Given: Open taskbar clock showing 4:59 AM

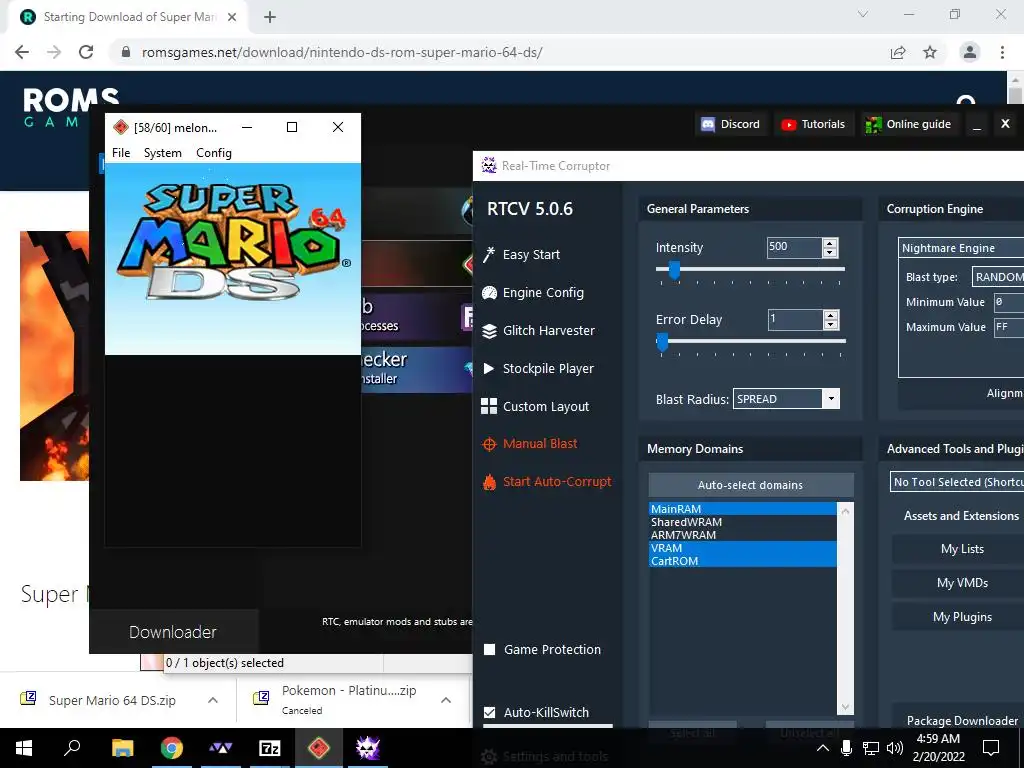Looking at the screenshot, I should click(938, 748).
